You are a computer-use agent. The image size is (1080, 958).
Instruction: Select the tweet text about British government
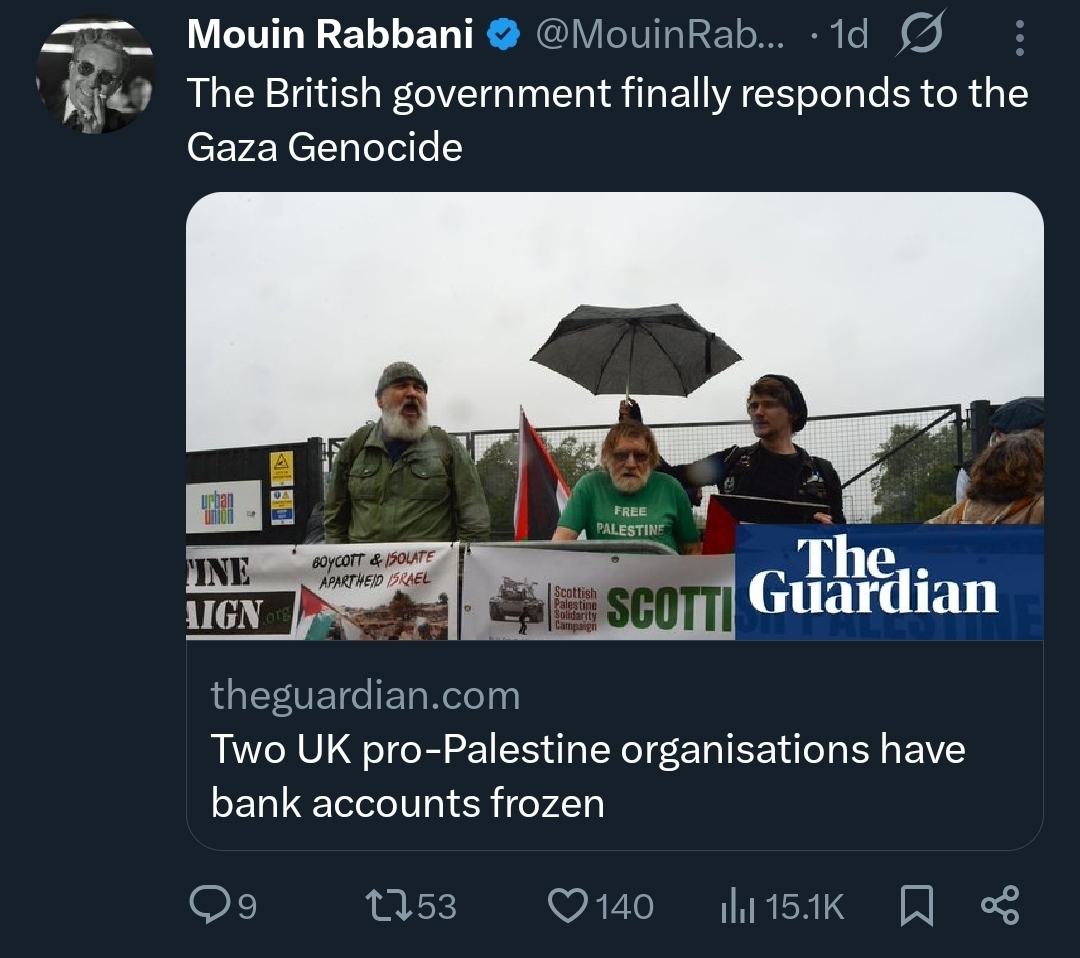607,120
